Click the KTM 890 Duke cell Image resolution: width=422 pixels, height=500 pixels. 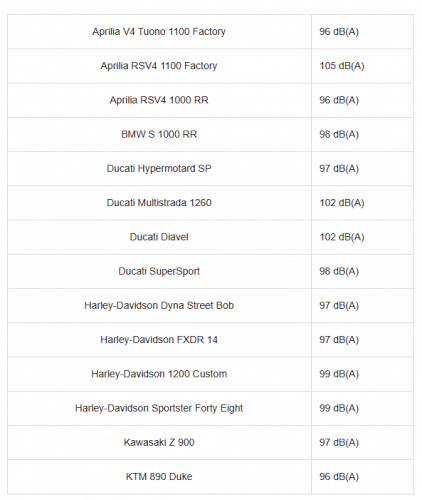tap(159, 477)
